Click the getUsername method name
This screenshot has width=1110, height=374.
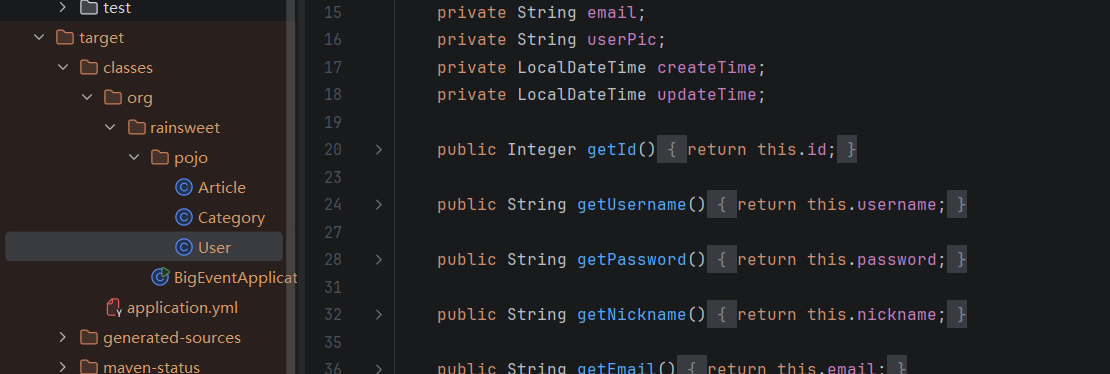tap(631, 205)
